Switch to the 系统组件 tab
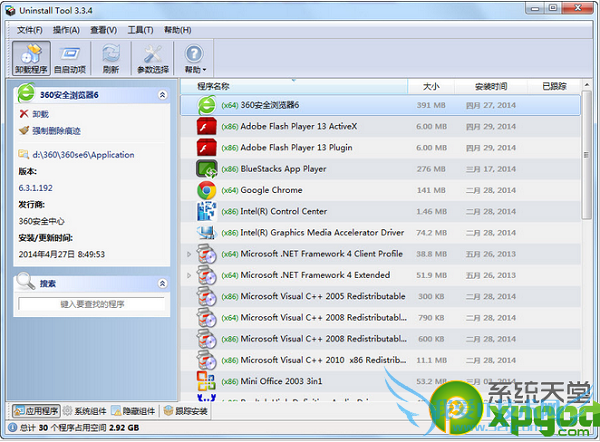This screenshot has width=600, height=442. click(x=85, y=411)
